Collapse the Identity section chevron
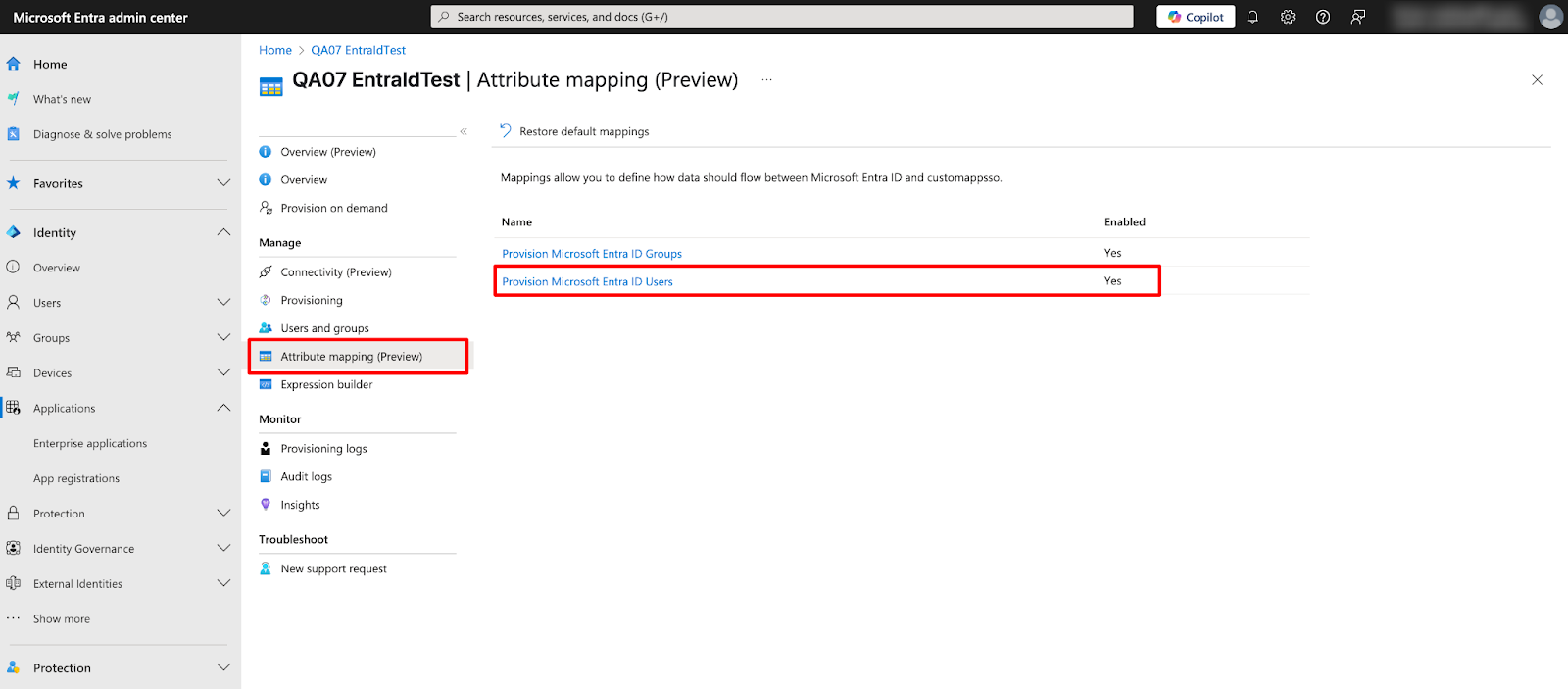The height and width of the screenshot is (689, 1568). click(x=223, y=232)
